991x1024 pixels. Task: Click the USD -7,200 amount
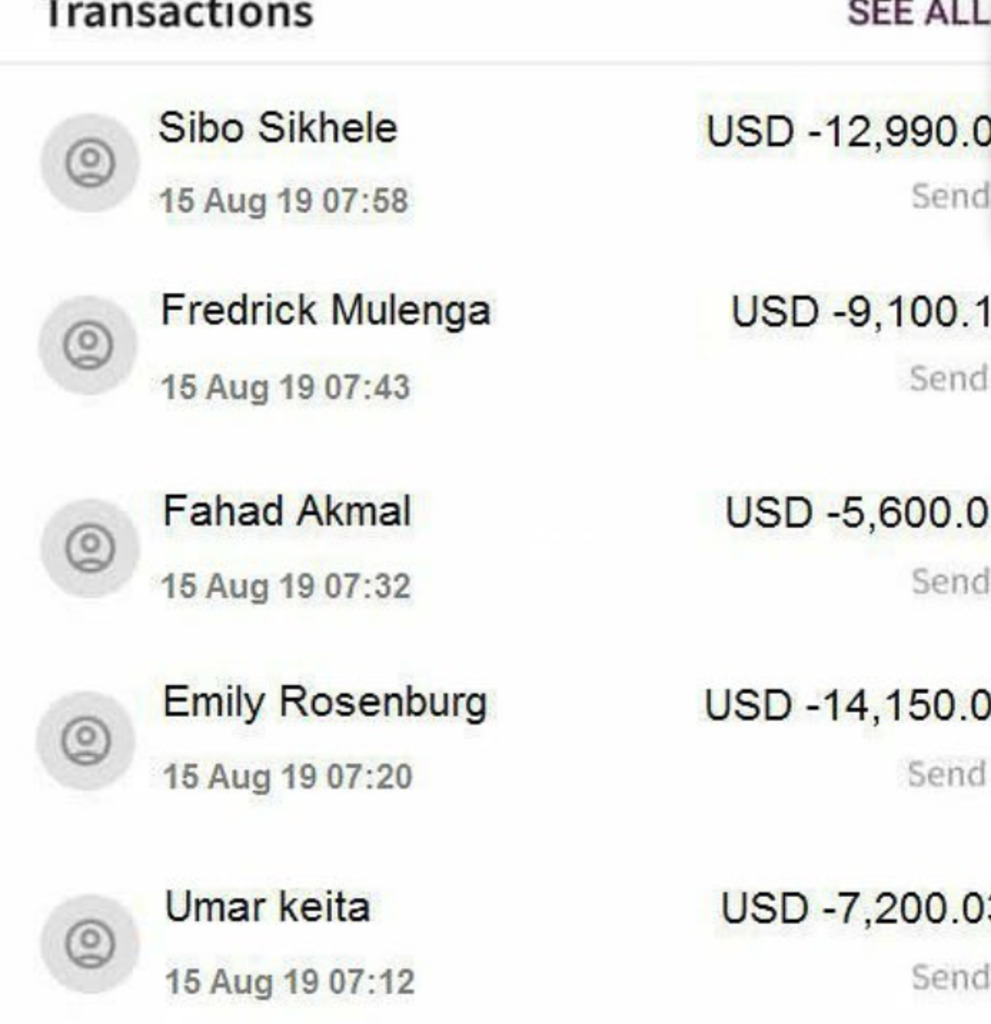[x=855, y=909]
